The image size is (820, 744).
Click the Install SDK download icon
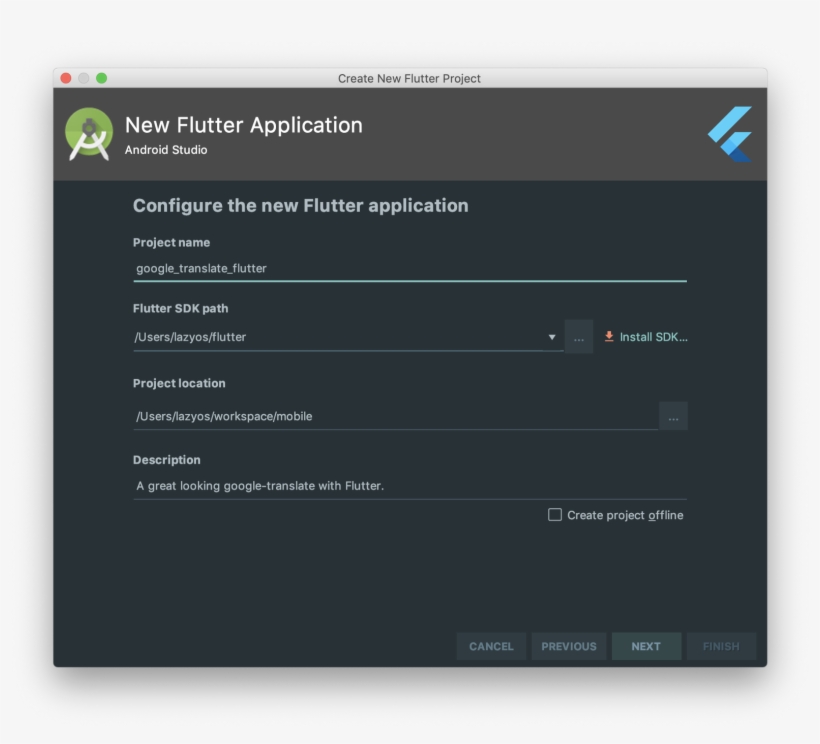[609, 337]
